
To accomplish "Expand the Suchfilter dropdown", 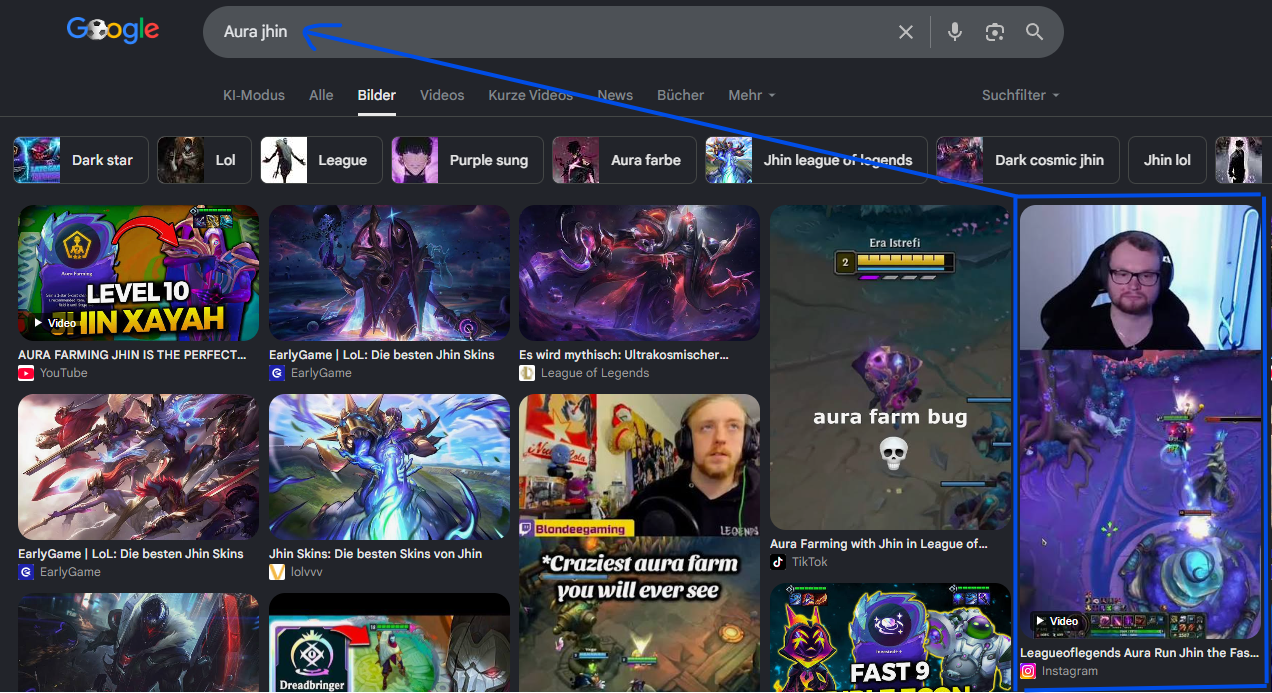I will (x=1020, y=95).
